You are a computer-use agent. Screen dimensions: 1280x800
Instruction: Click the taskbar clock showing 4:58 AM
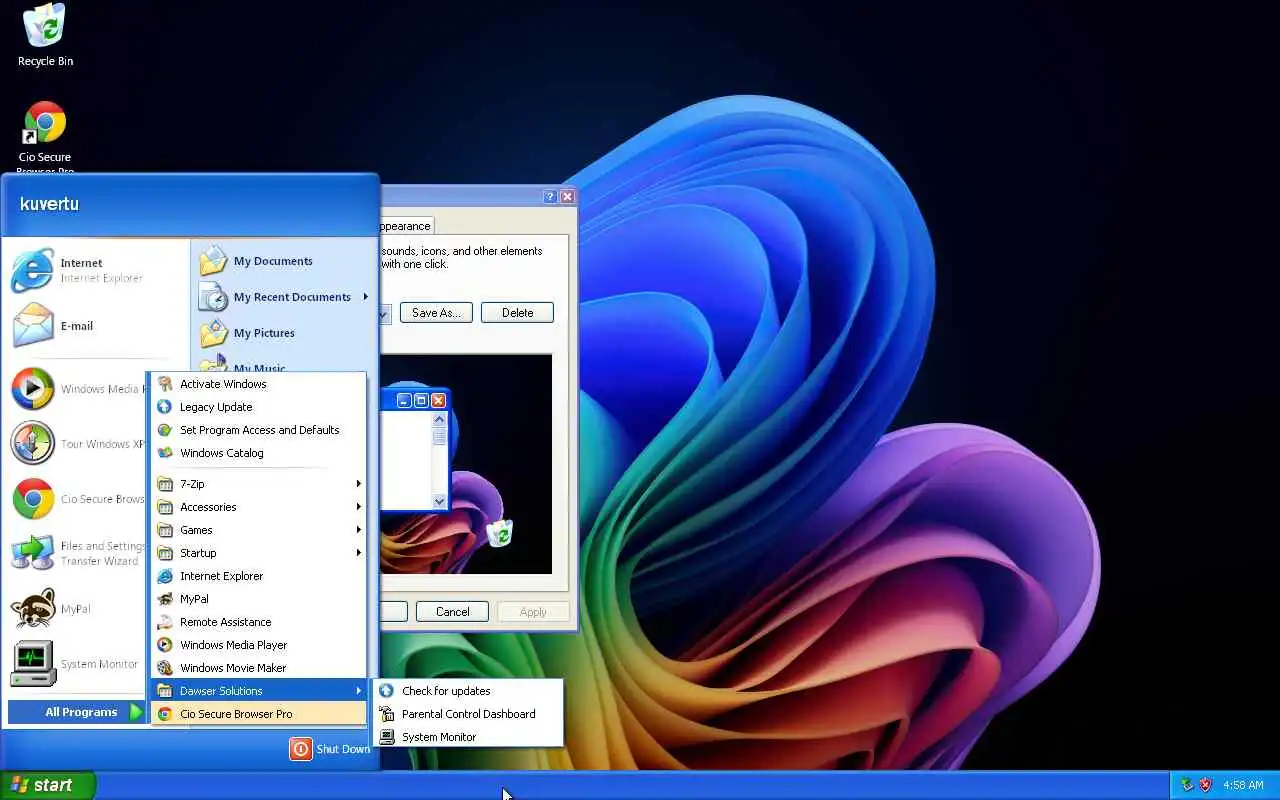pyautogui.click(x=1243, y=785)
